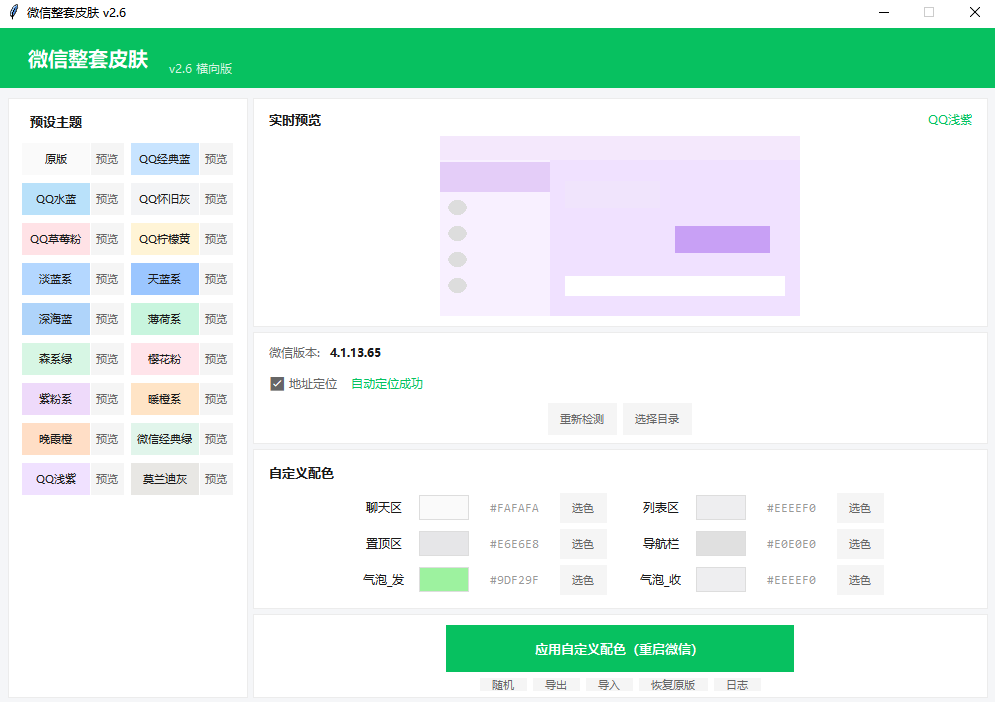The image size is (995, 702).
Task: Preview the 莫兰迪灰 theme
Action: tap(216, 479)
